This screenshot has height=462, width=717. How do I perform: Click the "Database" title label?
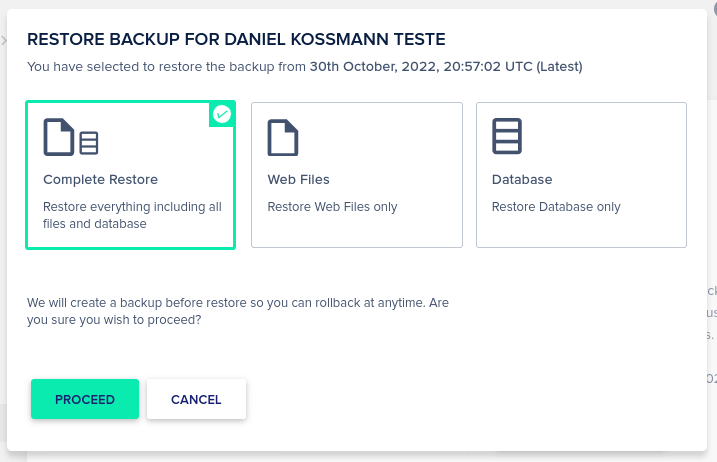[x=522, y=179]
